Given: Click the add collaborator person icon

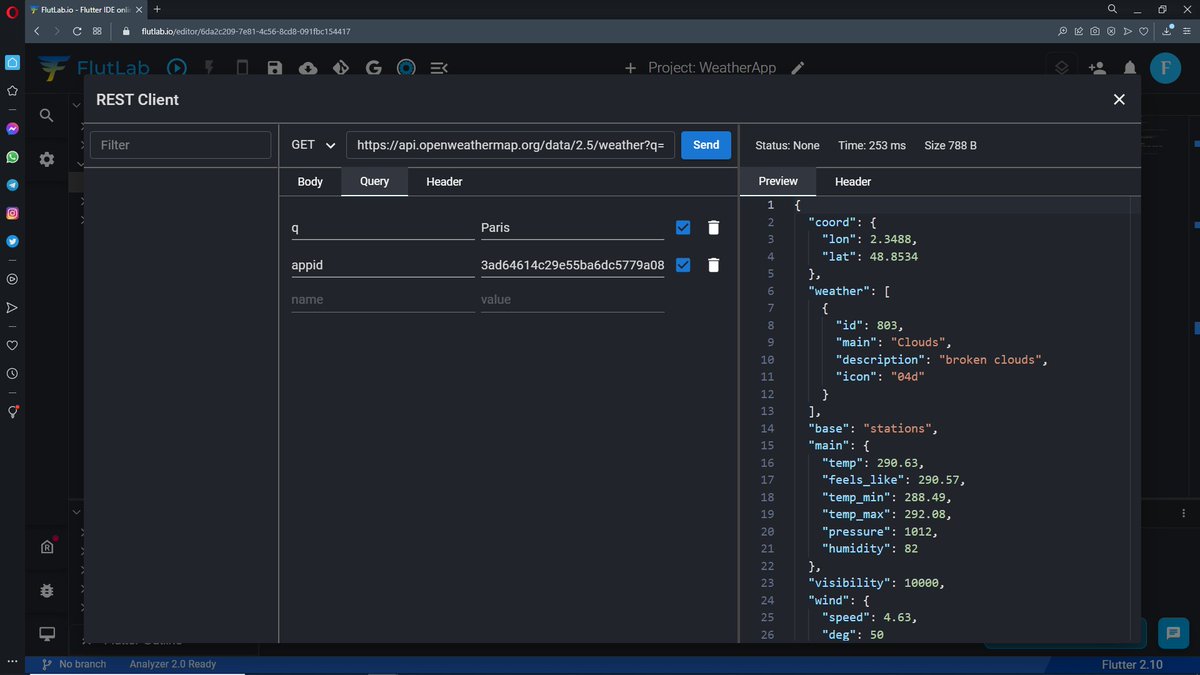Looking at the screenshot, I should 1097,68.
